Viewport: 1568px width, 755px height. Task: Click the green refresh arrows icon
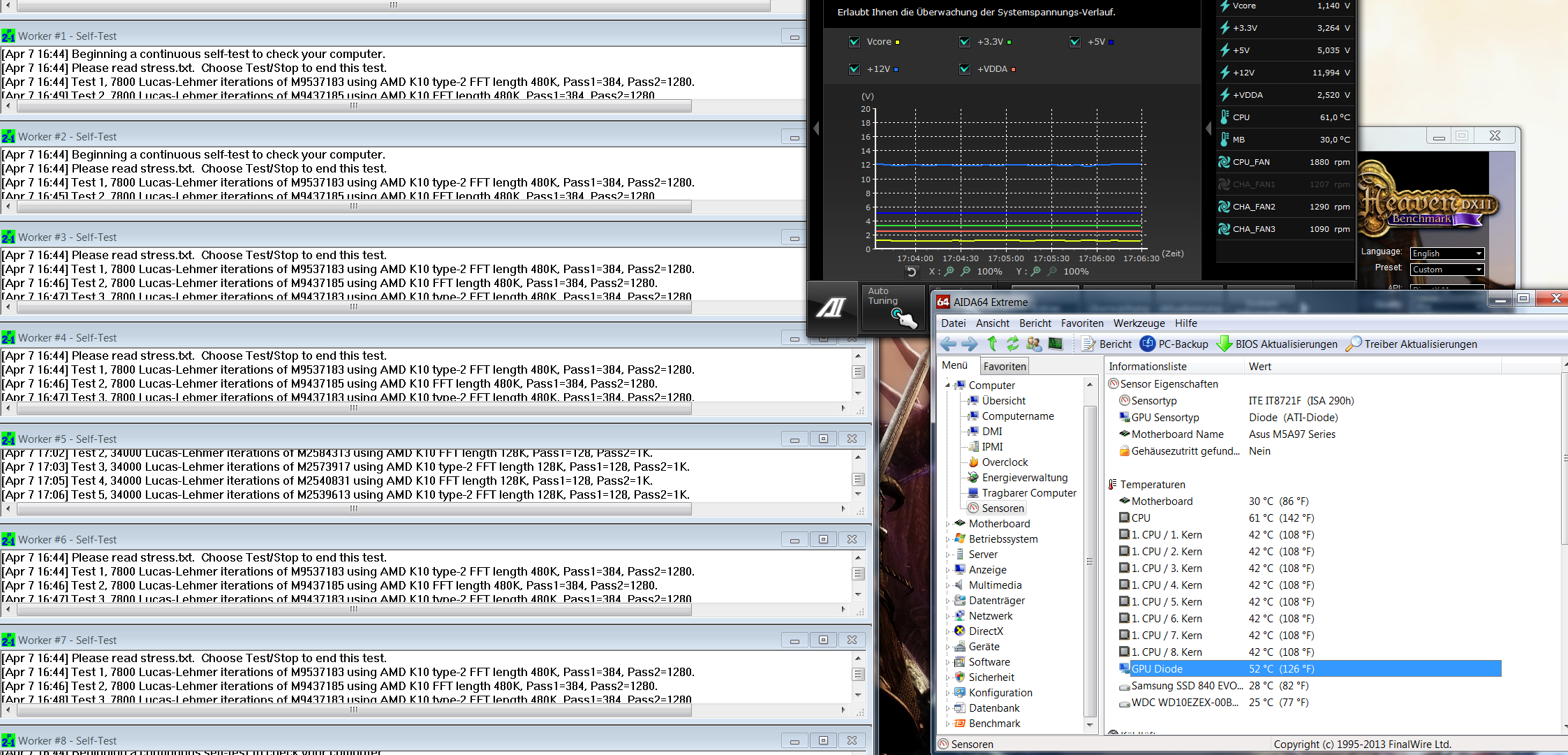[1012, 344]
